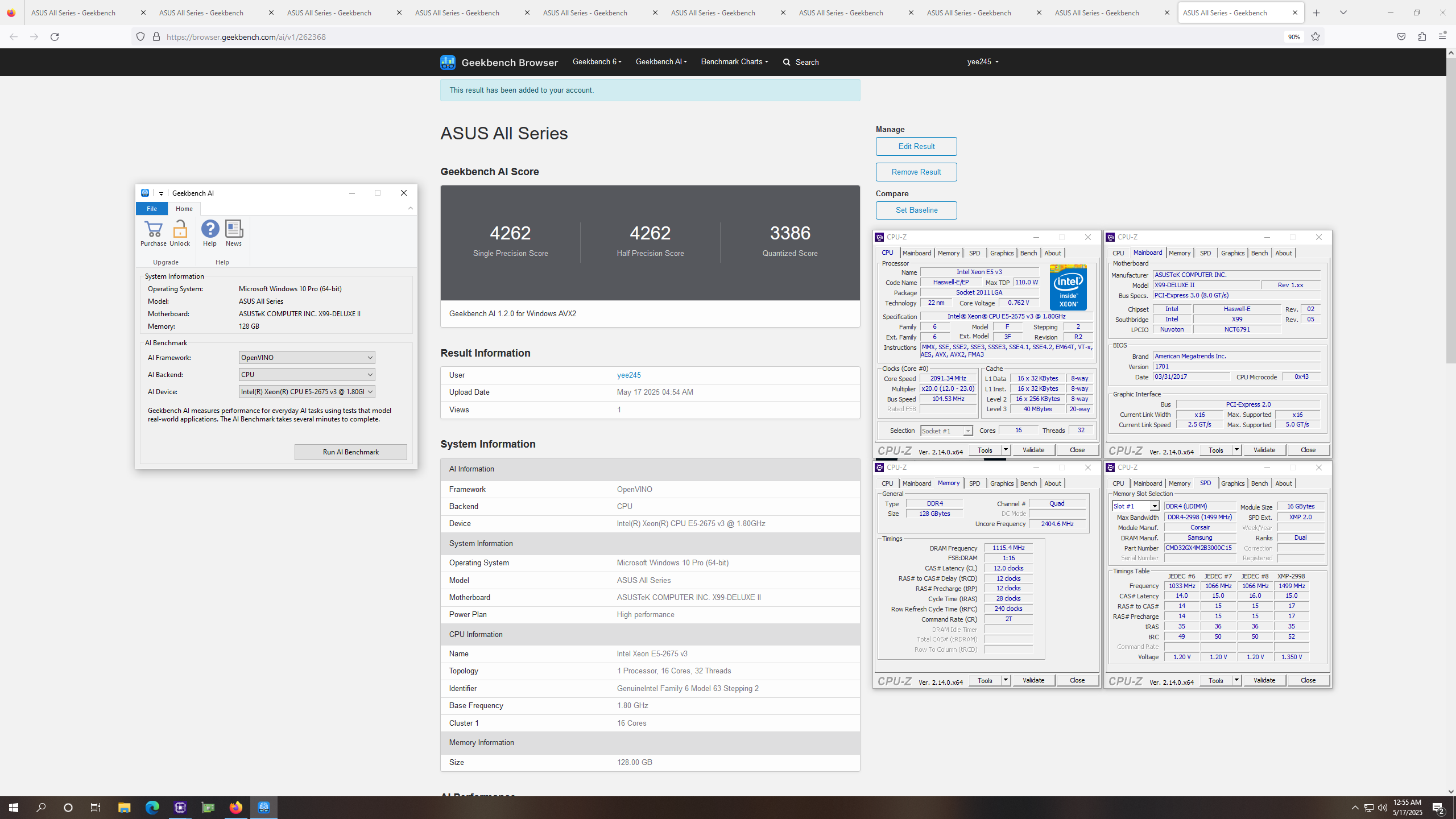Open the File tab in Geekbench AI
Screen dimensions: 1456x819
coord(152,209)
